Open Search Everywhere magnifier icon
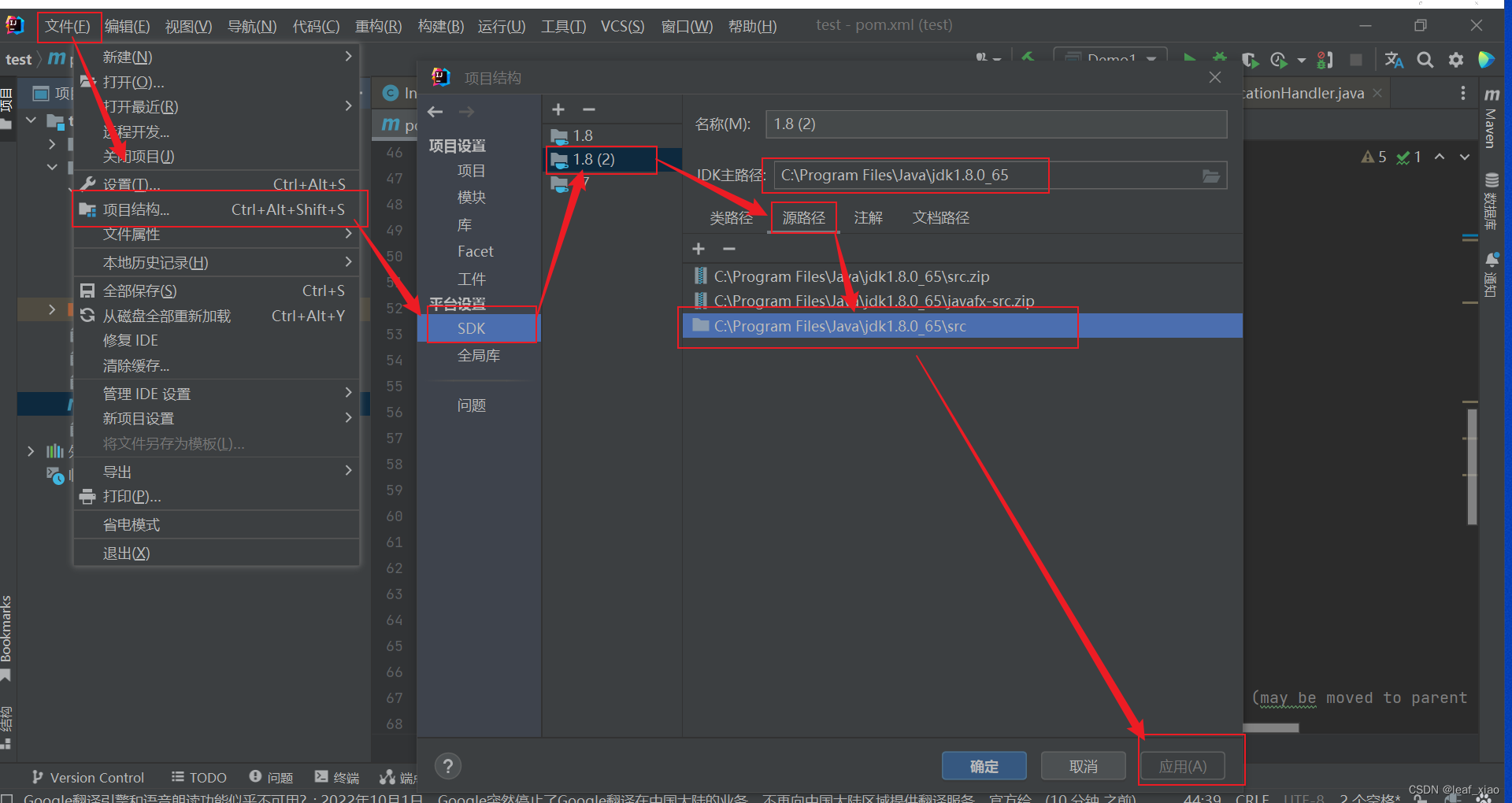The height and width of the screenshot is (803, 1512). click(x=1425, y=60)
